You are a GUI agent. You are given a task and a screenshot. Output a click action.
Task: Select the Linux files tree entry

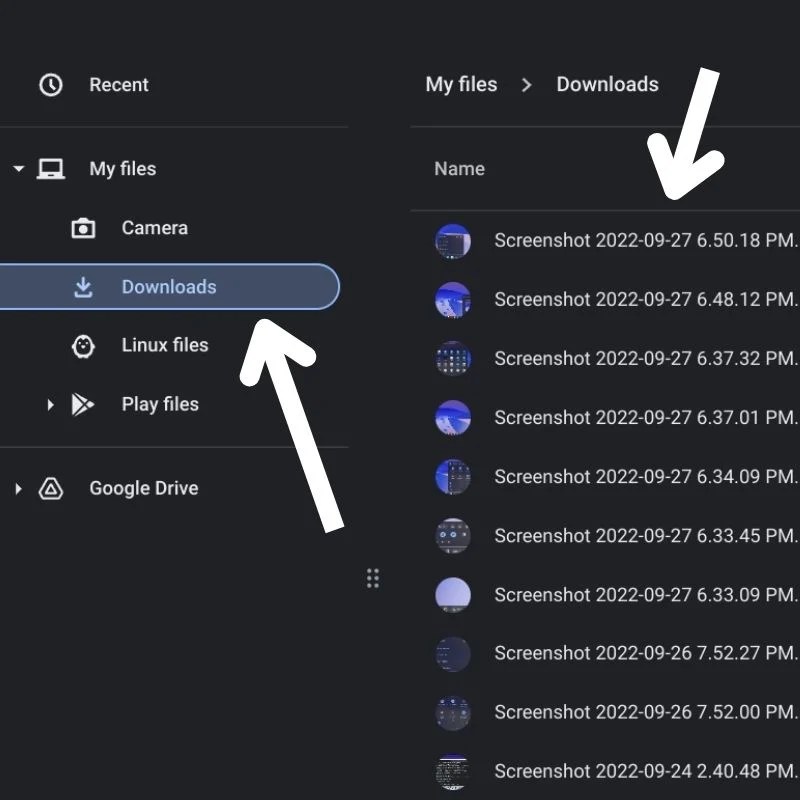pos(164,345)
